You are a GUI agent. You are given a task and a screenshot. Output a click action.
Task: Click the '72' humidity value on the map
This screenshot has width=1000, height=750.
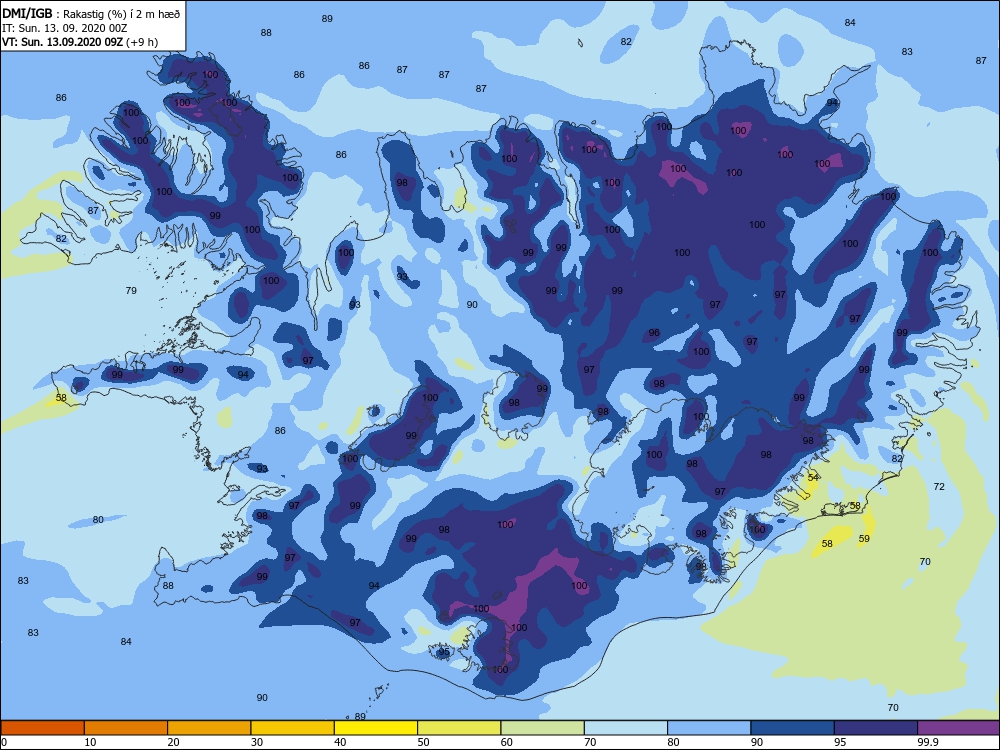[x=939, y=486]
